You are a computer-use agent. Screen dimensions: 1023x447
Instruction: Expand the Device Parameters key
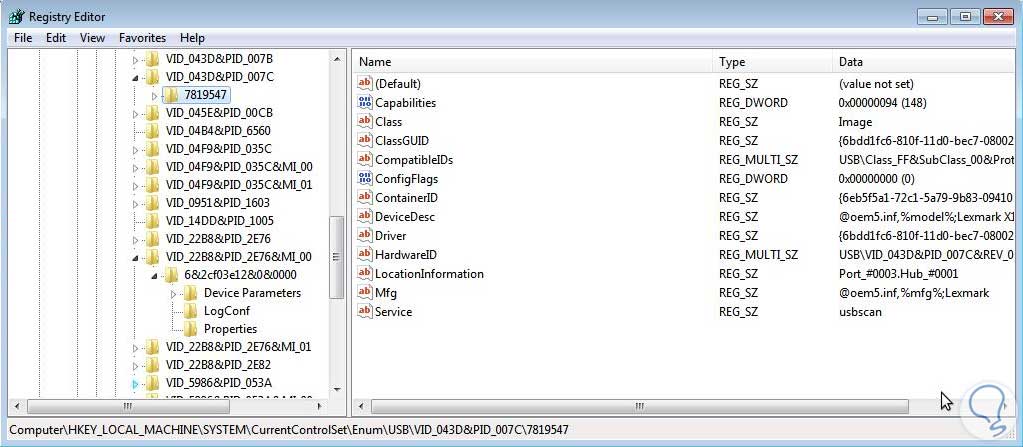(x=174, y=294)
